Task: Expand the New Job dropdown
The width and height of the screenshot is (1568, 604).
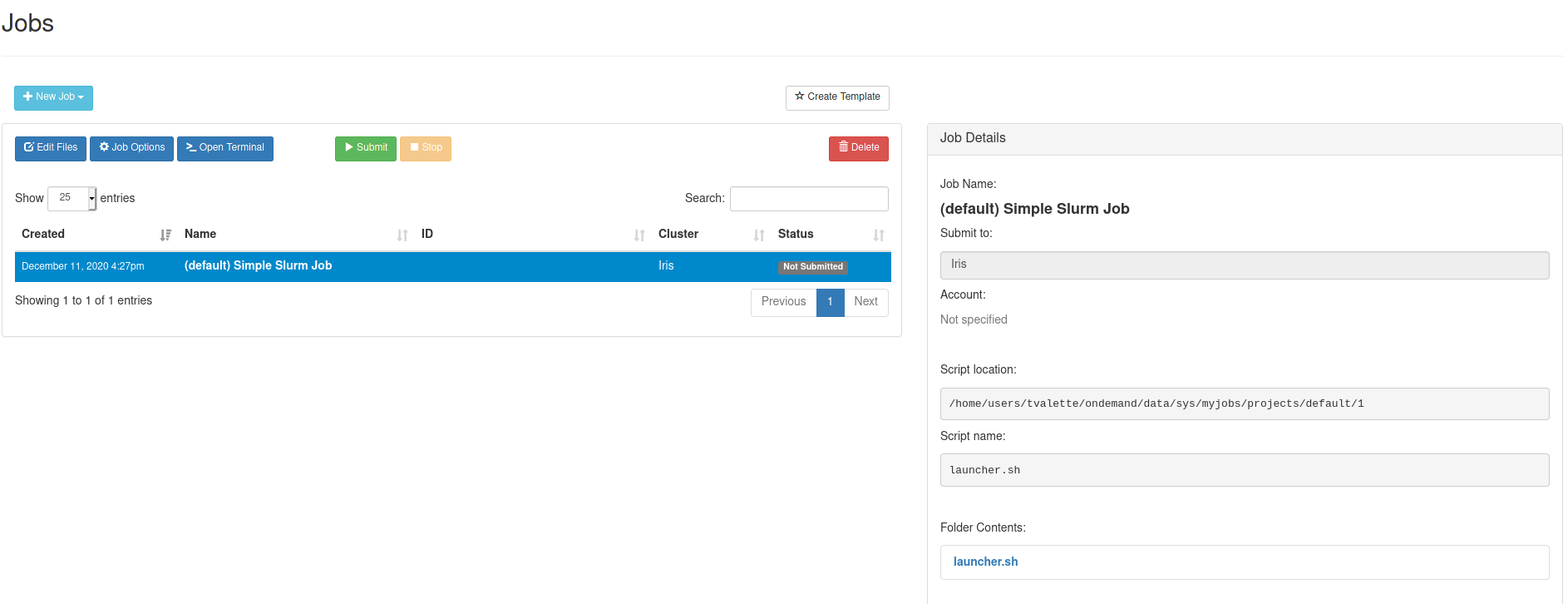Action: (53, 97)
